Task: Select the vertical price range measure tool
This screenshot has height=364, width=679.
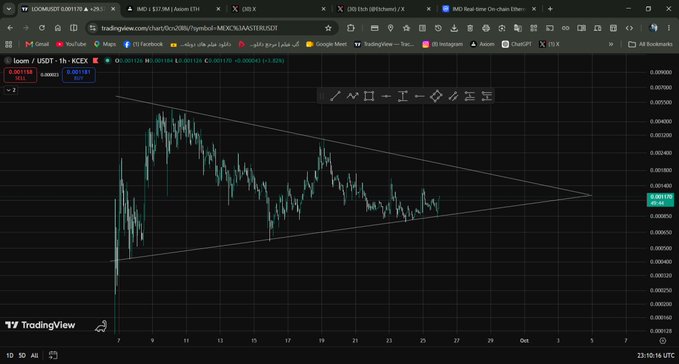Action: [x=403, y=96]
